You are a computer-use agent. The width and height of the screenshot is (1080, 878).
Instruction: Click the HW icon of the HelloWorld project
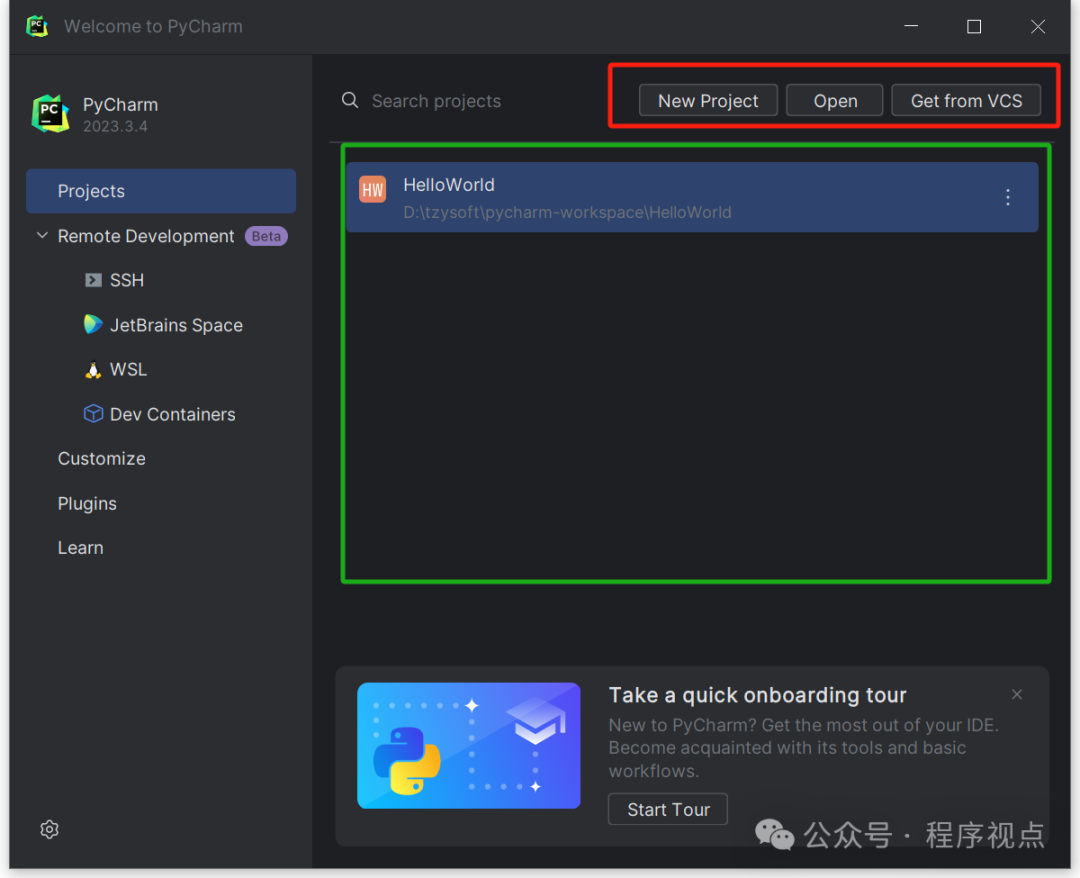pos(373,189)
